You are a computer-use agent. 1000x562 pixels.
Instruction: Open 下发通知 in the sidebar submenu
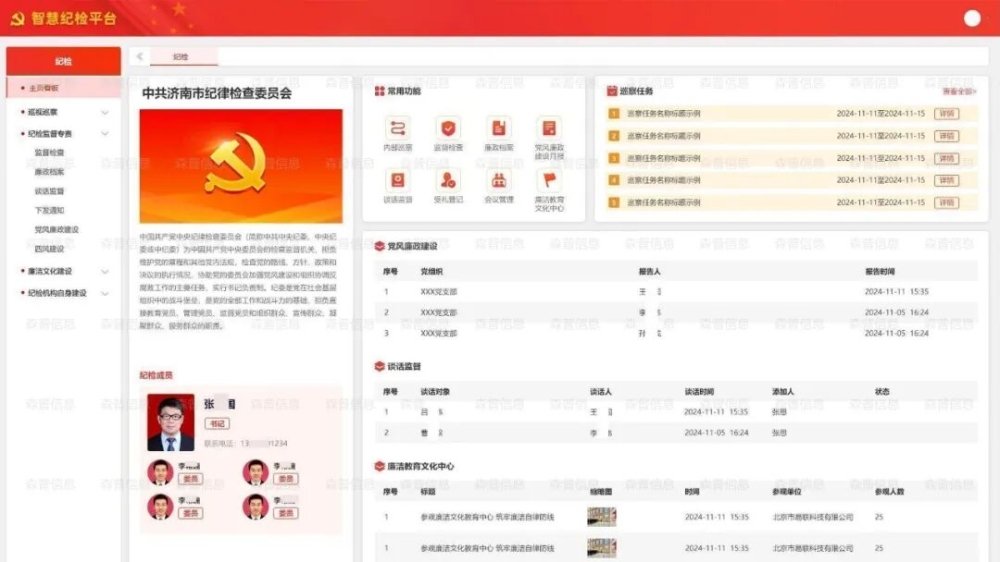50,210
